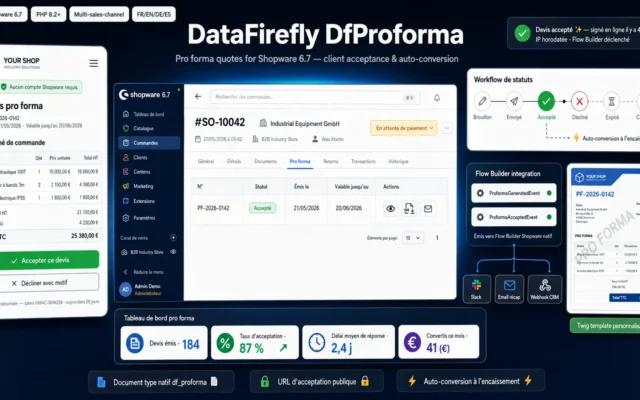640x400 pixels.
Task: Switch to the Pro forma tab
Action: click(300, 162)
